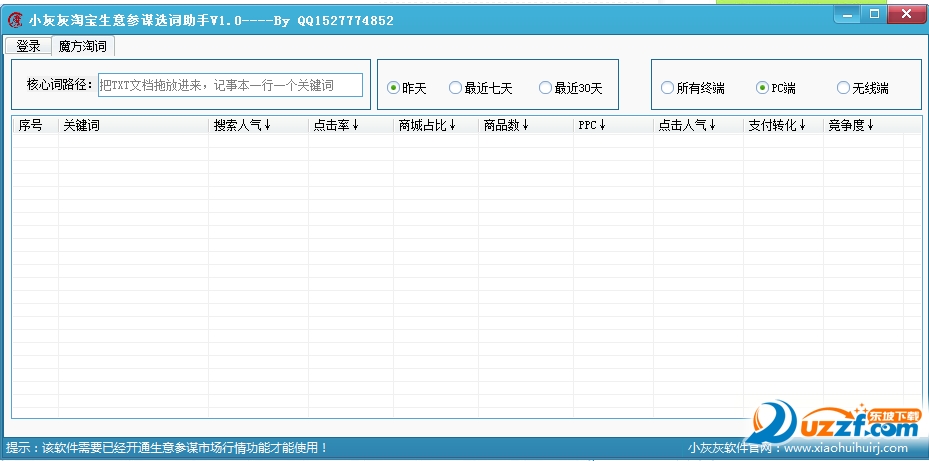Close the 小灰灰 application window
The width and height of the screenshot is (929, 461).
click(906, 14)
